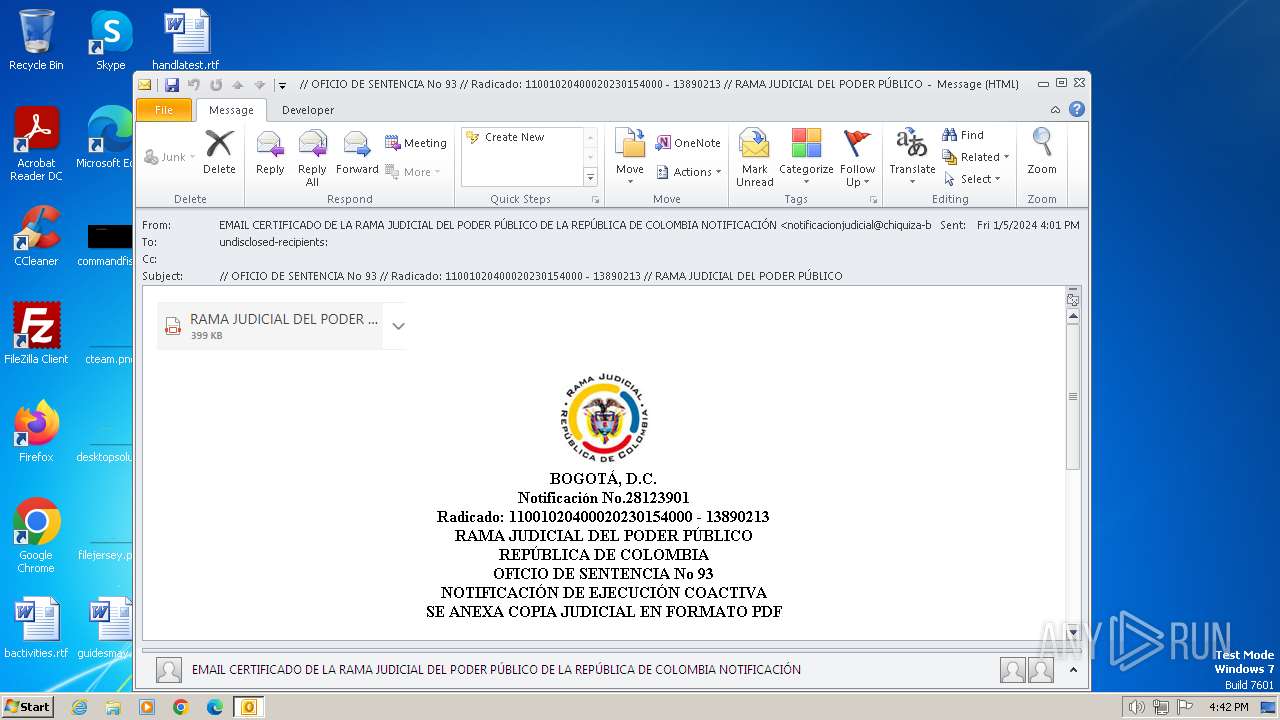The height and width of the screenshot is (720, 1280).
Task: Open the File tab
Action: tap(164, 110)
